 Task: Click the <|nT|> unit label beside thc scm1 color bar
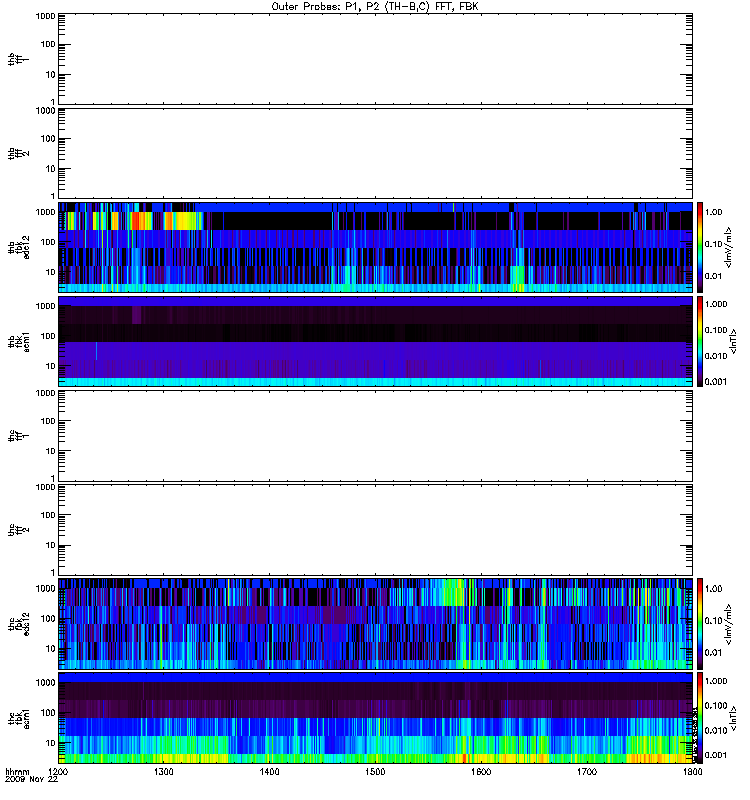734,718
